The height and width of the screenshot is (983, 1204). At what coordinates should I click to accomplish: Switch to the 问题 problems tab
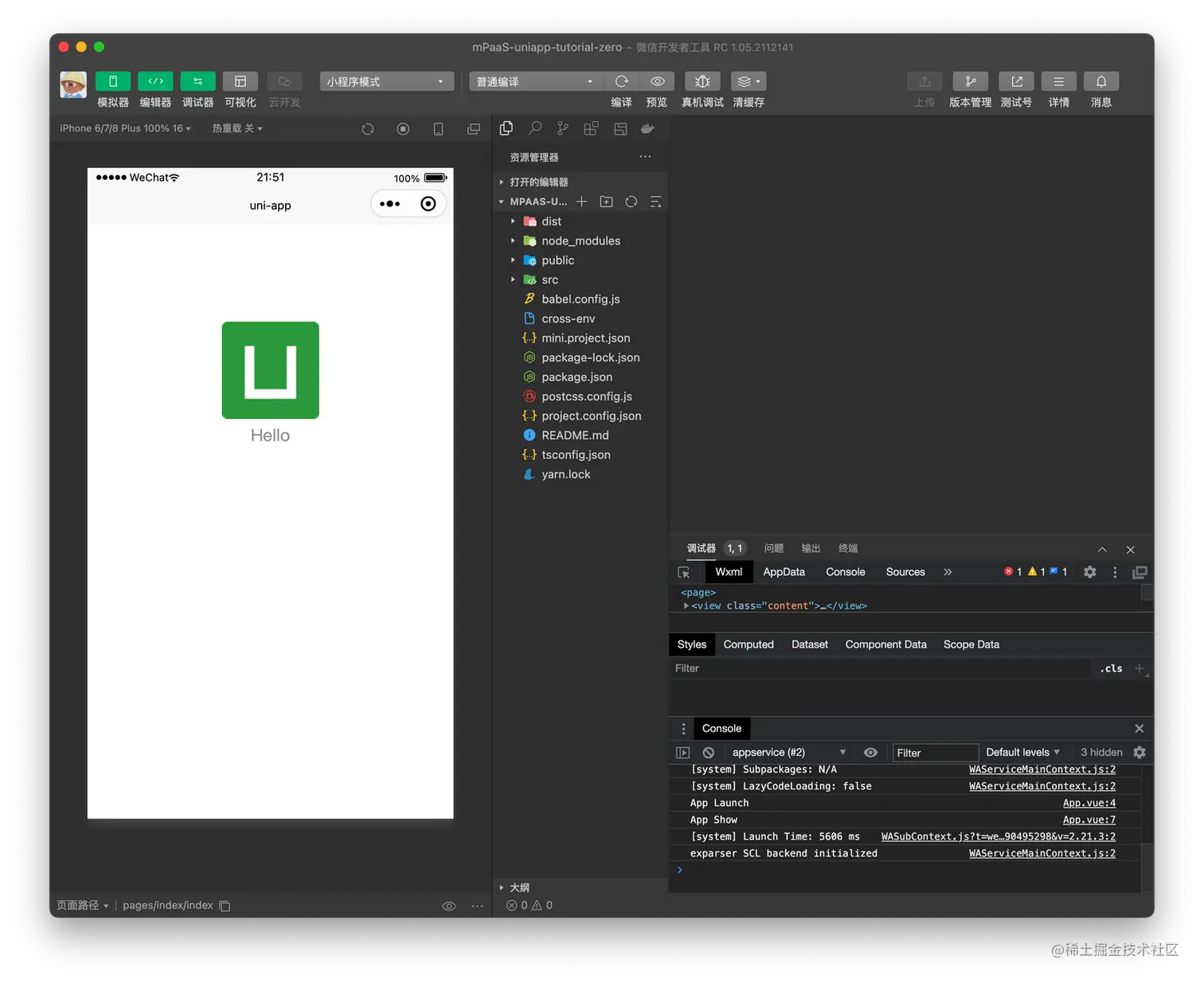point(774,548)
